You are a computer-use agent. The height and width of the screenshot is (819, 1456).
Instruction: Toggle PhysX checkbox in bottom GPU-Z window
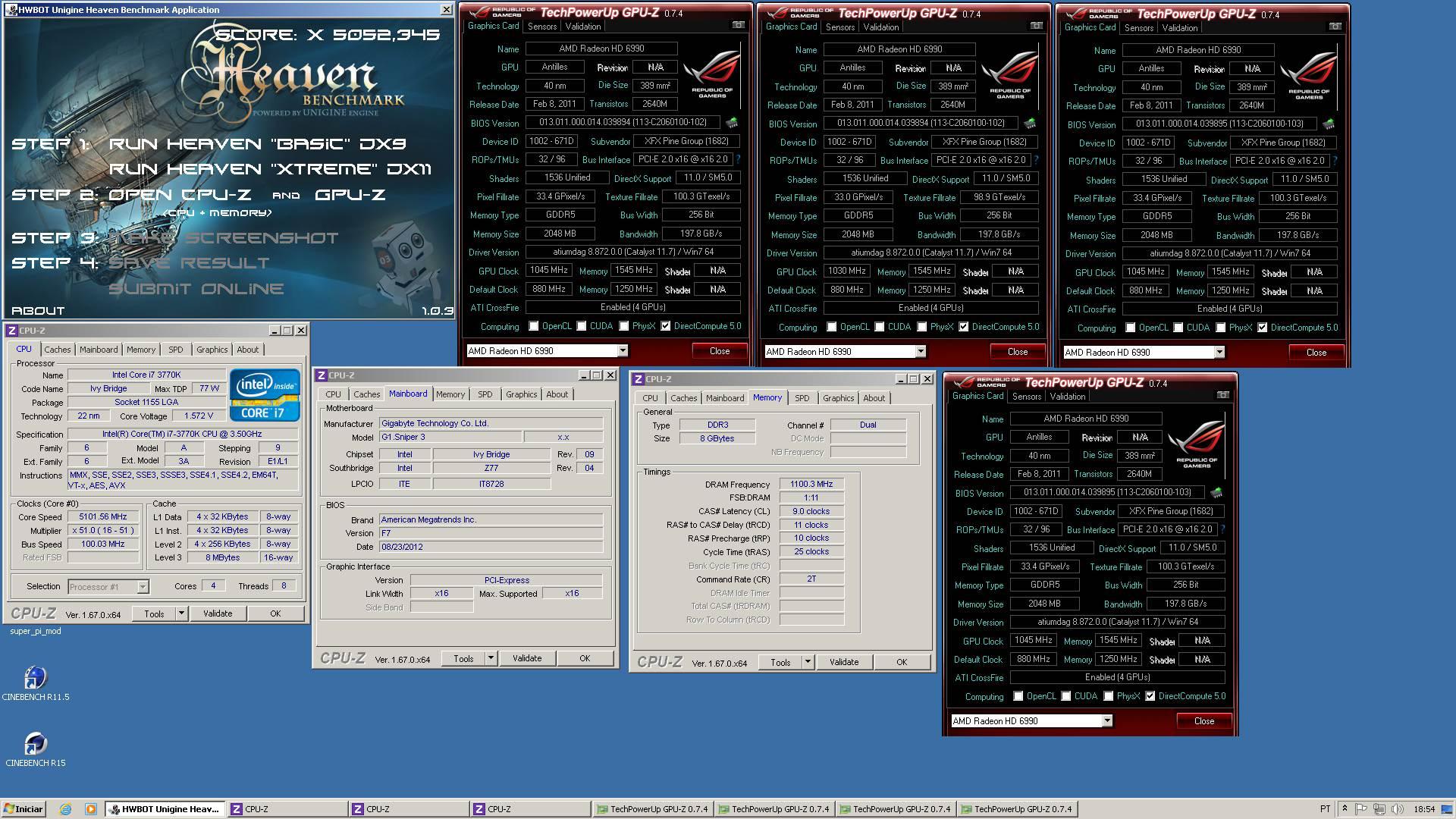(1109, 697)
